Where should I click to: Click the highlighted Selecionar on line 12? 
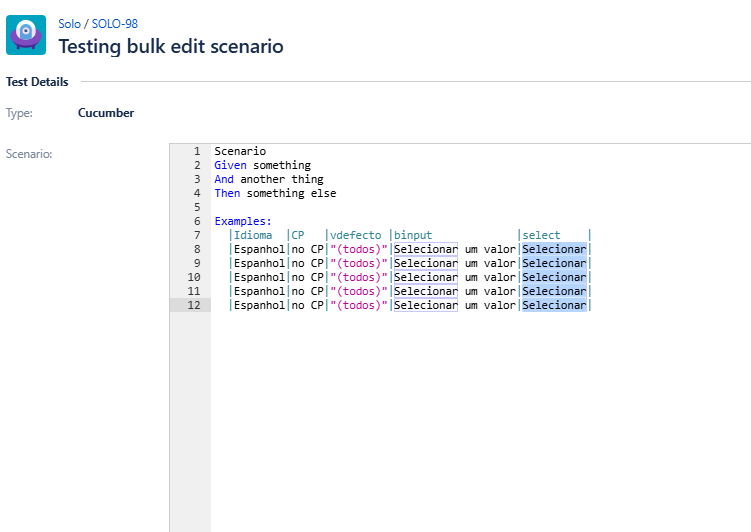(x=554, y=305)
